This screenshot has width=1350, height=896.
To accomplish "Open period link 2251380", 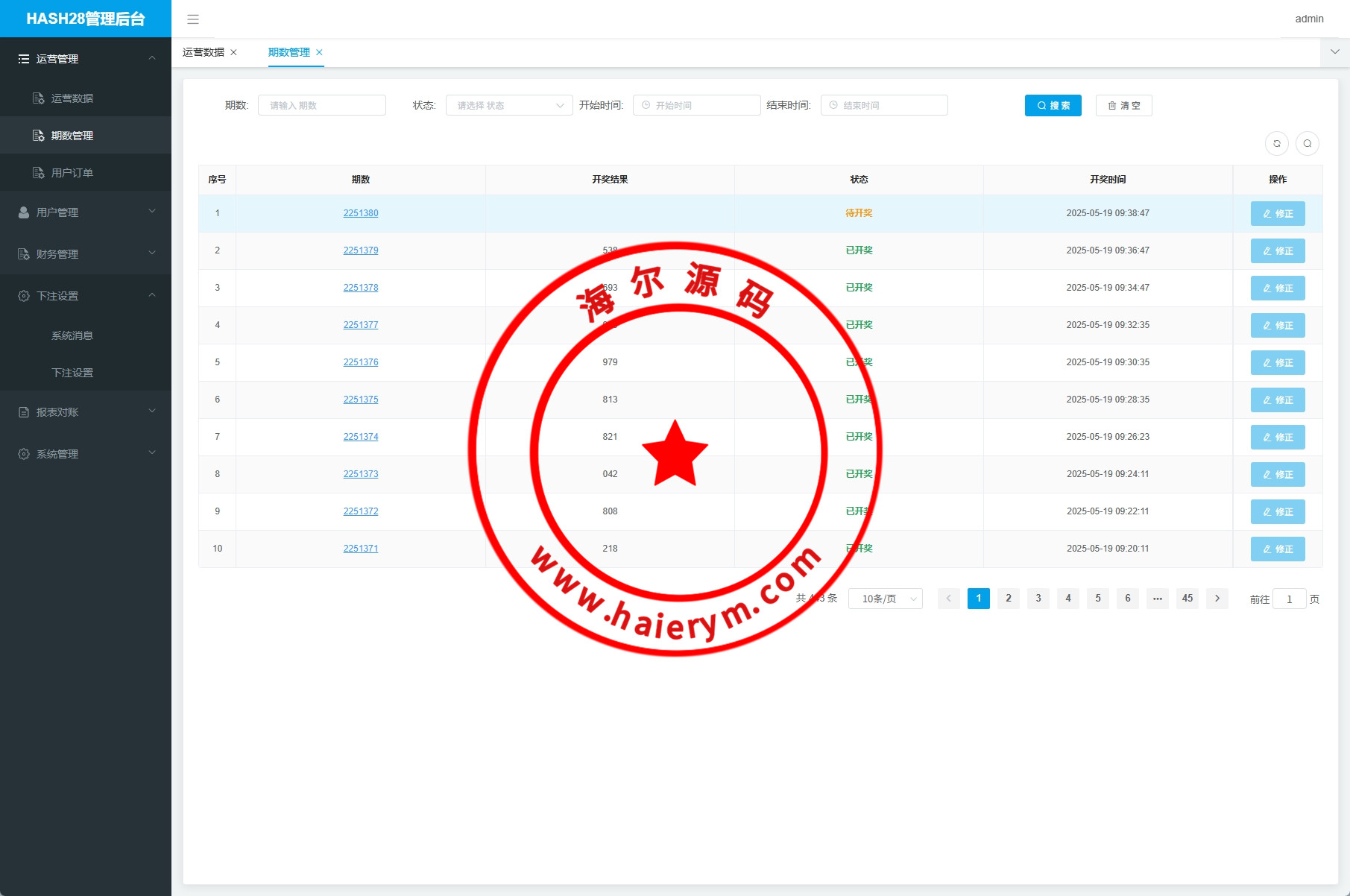I will 361,213.
